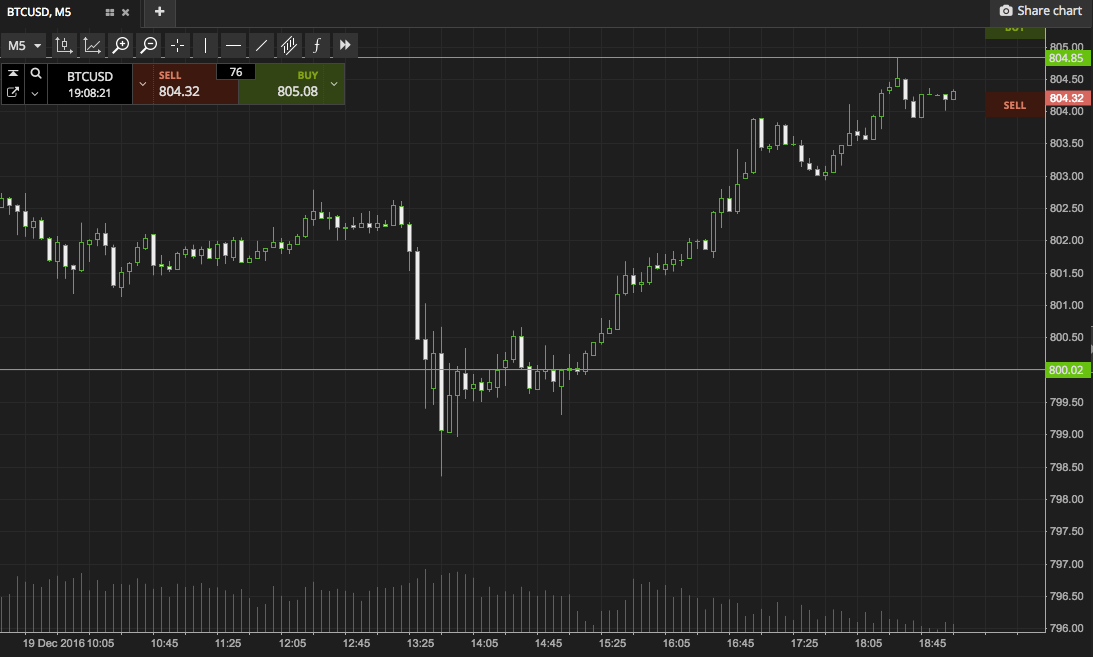Open the layout grid icon on the chart tab
1093x657 pixels.
(109, 13)
